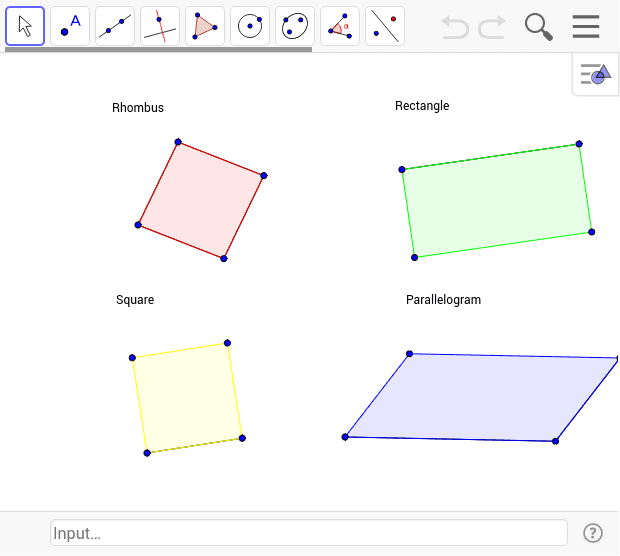This screenshot has width=620, height=556.
Task: Click the leftmost vertex of the rhombus
Action: click(x=138, y=225)
